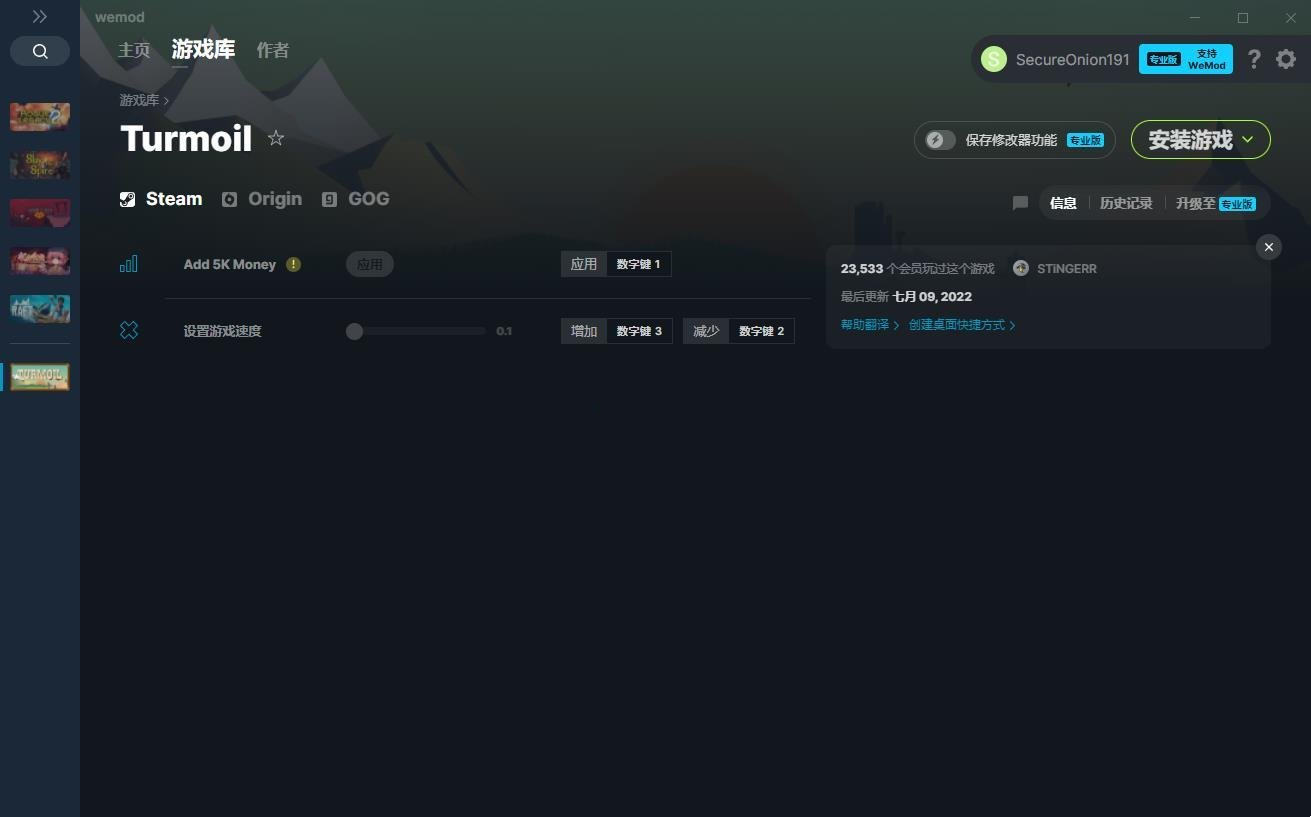Open first game thumbnail in sidebar

40,117
